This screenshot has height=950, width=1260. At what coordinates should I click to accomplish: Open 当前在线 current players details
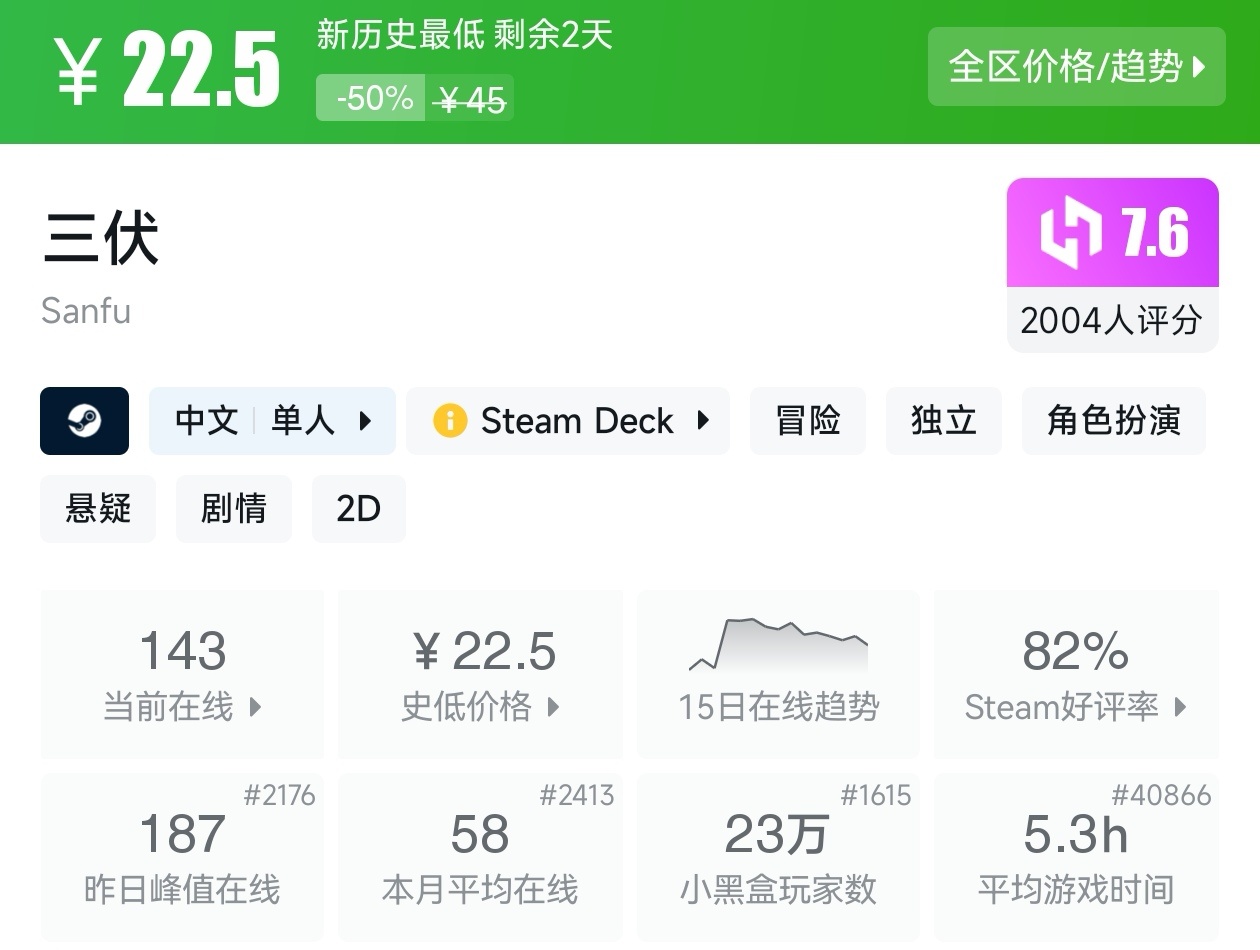[182, 674]
